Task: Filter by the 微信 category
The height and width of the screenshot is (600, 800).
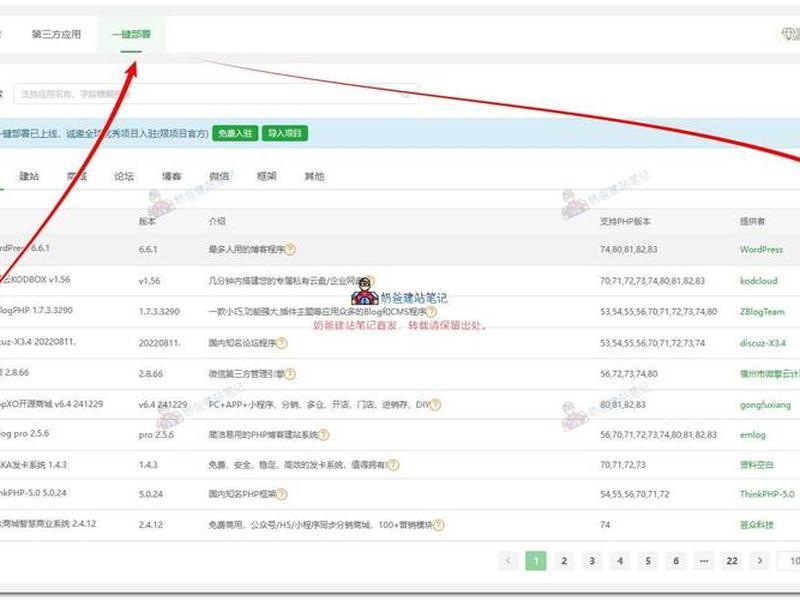Action: (219, 176)
